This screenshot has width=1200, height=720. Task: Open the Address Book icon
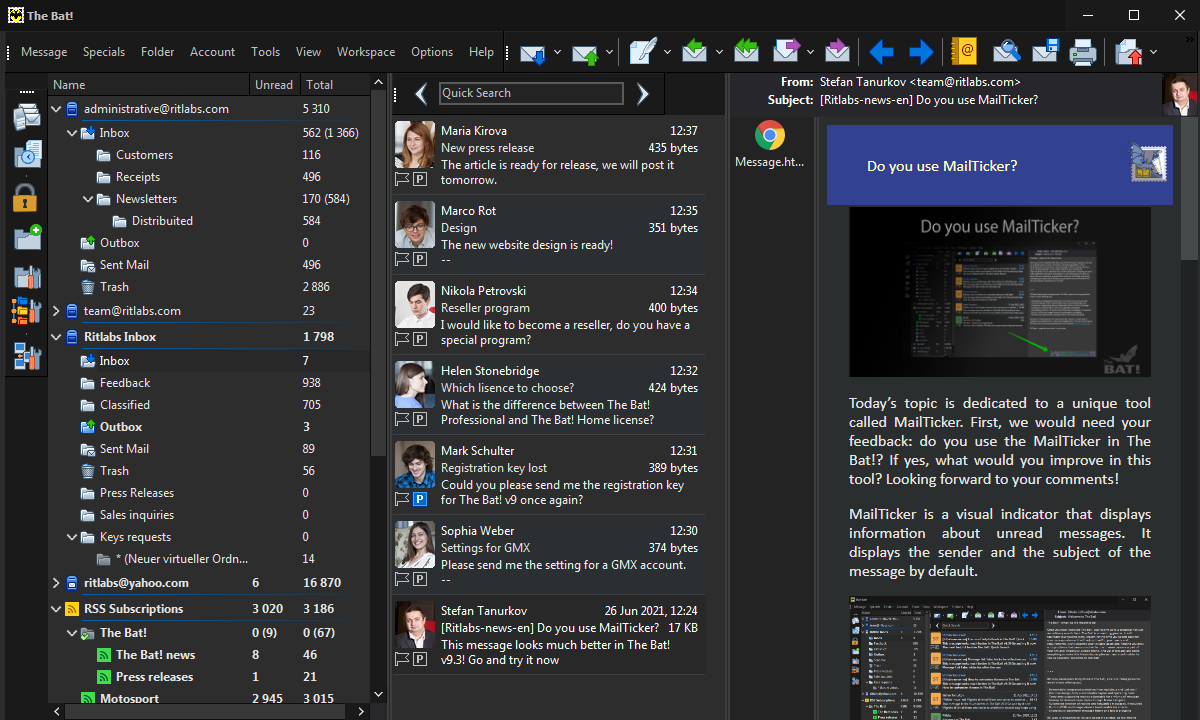[x=964, y=51]
